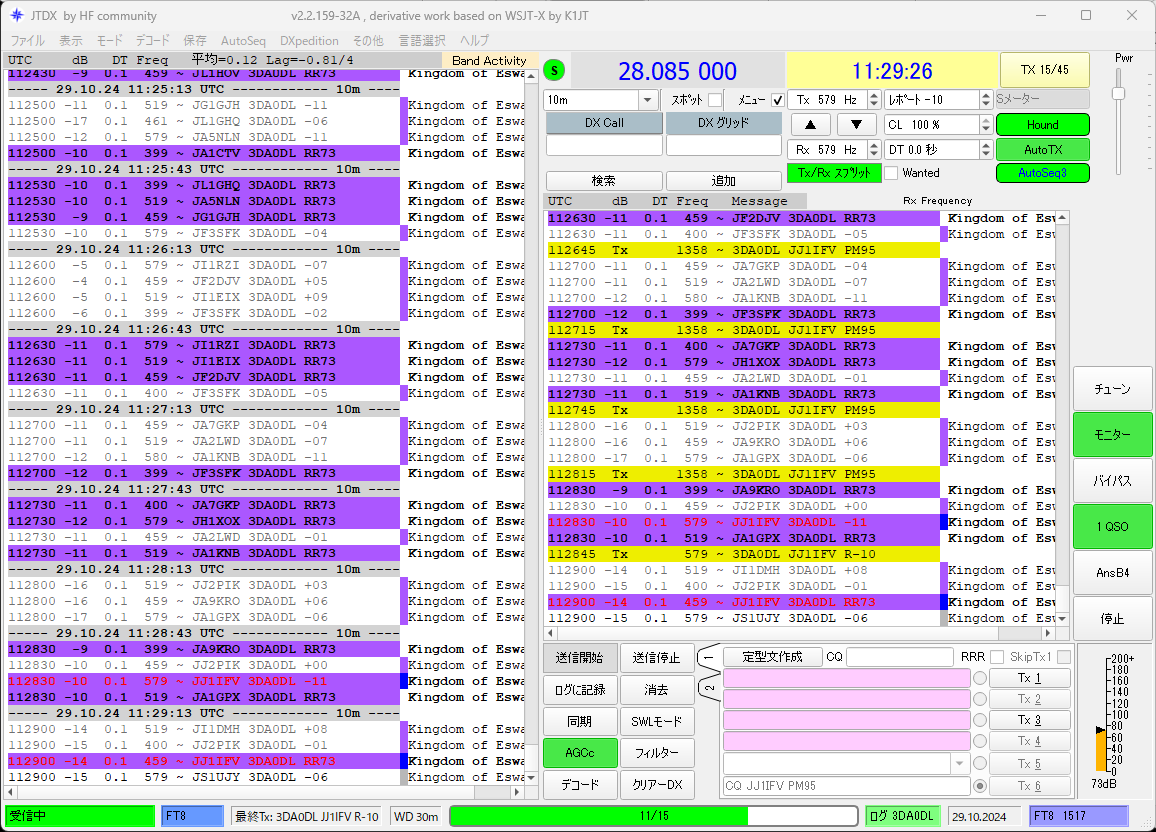The width and height of the screenshot is (1156, 832).
Task: Adjust the Pwr slider handle
Action: pos(1118,94)
